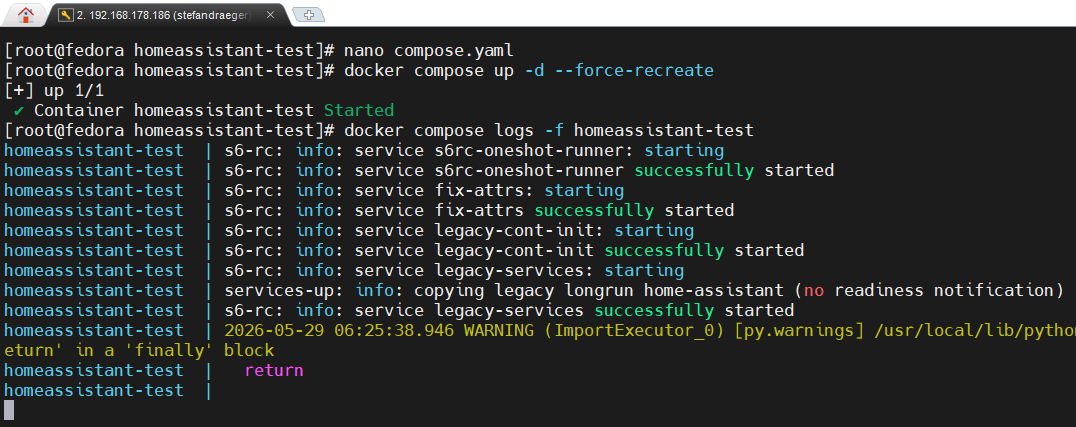Click '(no readiness notification)' text

[928, 290]
